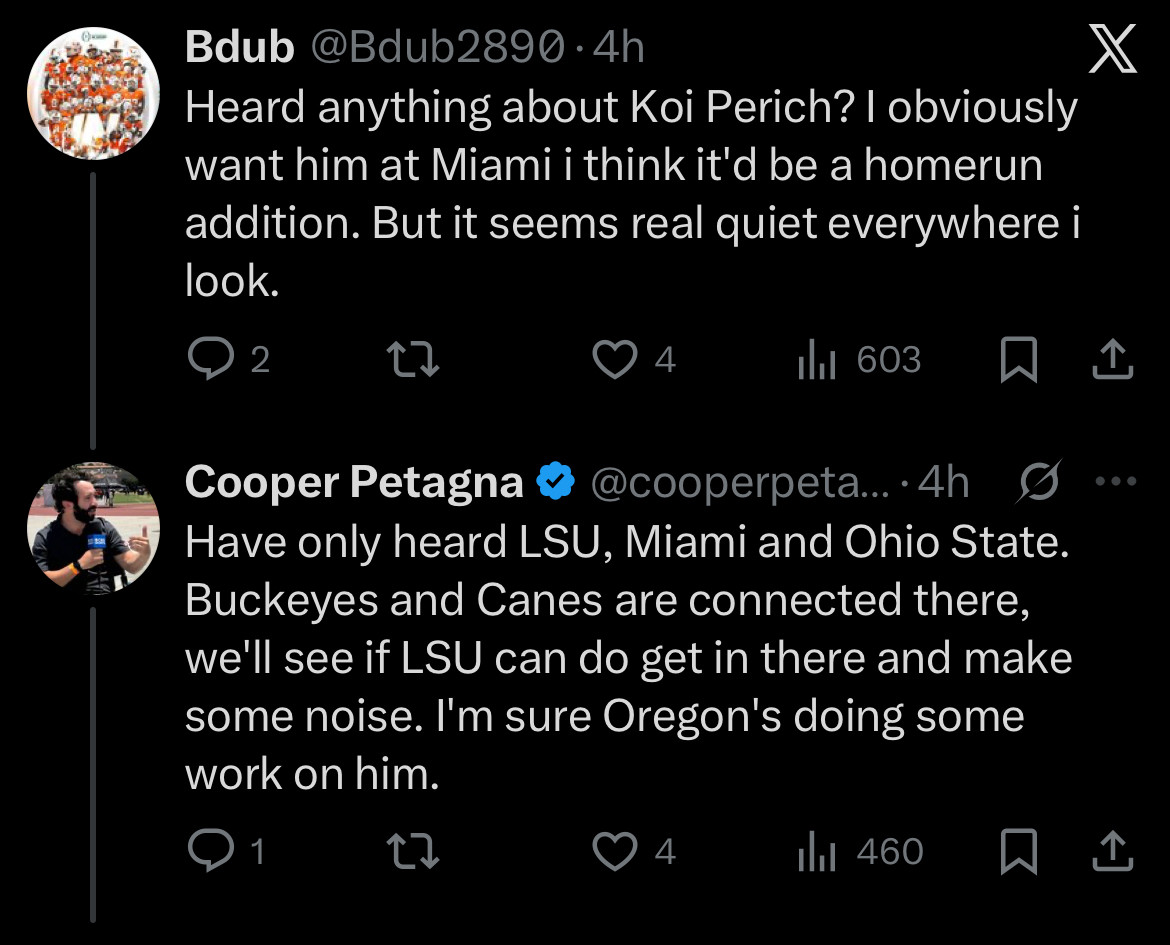Screen dimensions: 1170x945
Task: Open Cooper Petagna's profile name link
Action: (x=354, y=483)
